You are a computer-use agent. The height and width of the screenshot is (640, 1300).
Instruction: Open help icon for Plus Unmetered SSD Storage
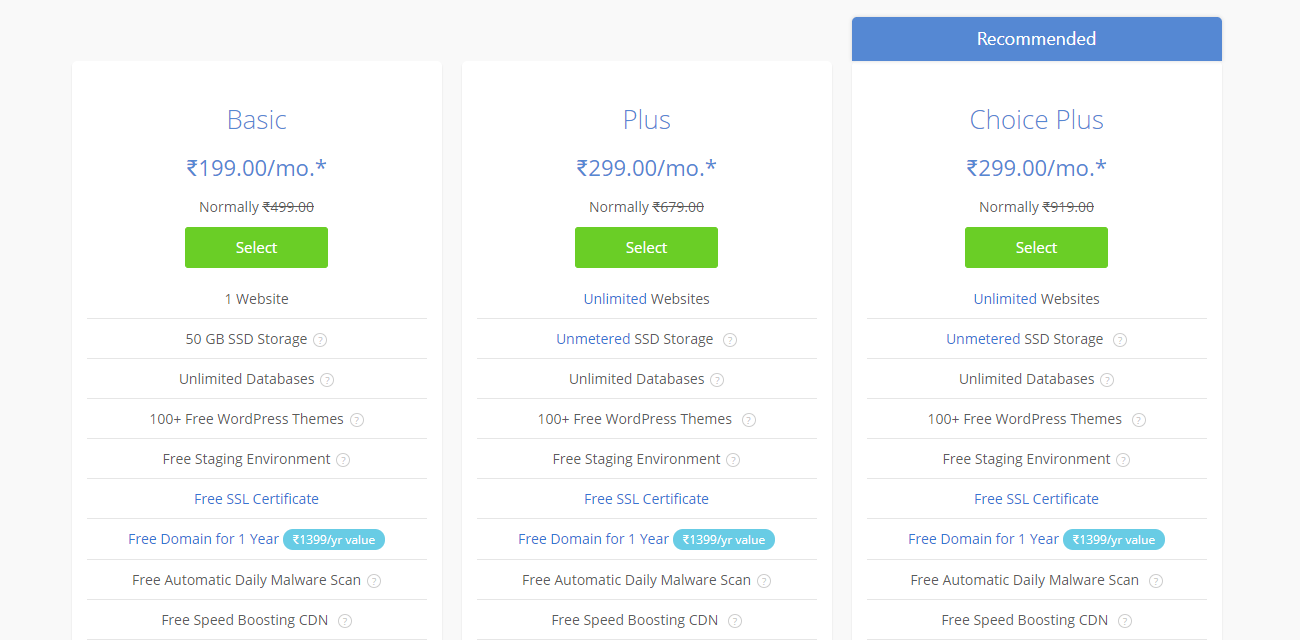pos(730,340)
